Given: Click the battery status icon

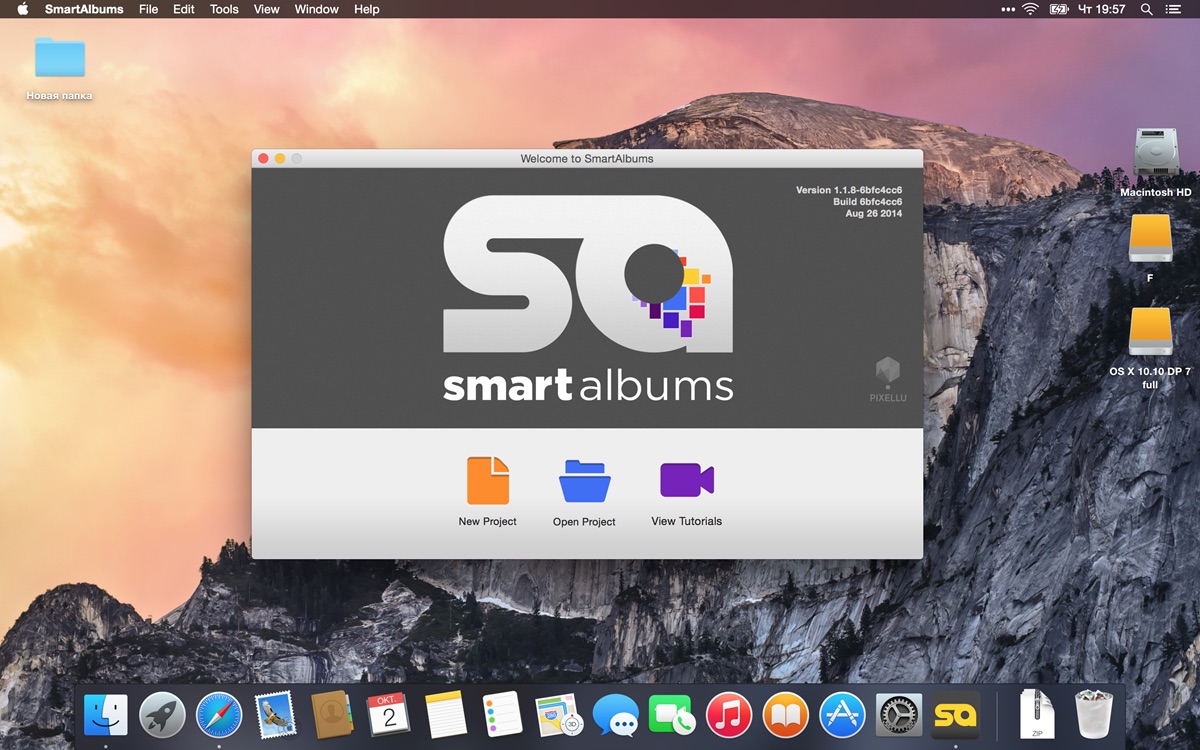Looking at the screenshot, I should [1059, 9].
